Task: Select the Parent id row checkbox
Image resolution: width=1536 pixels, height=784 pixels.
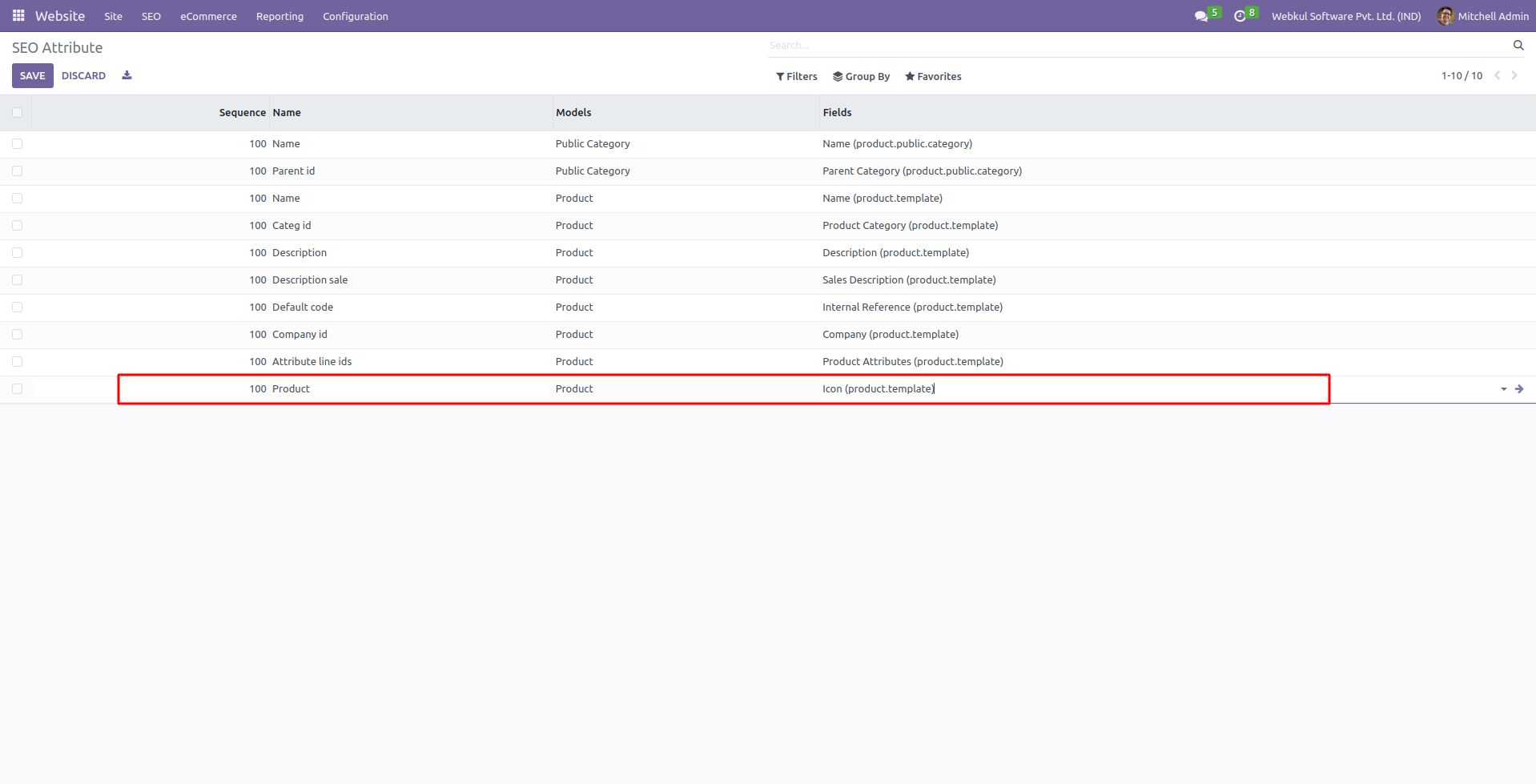Action: [17, 171]
